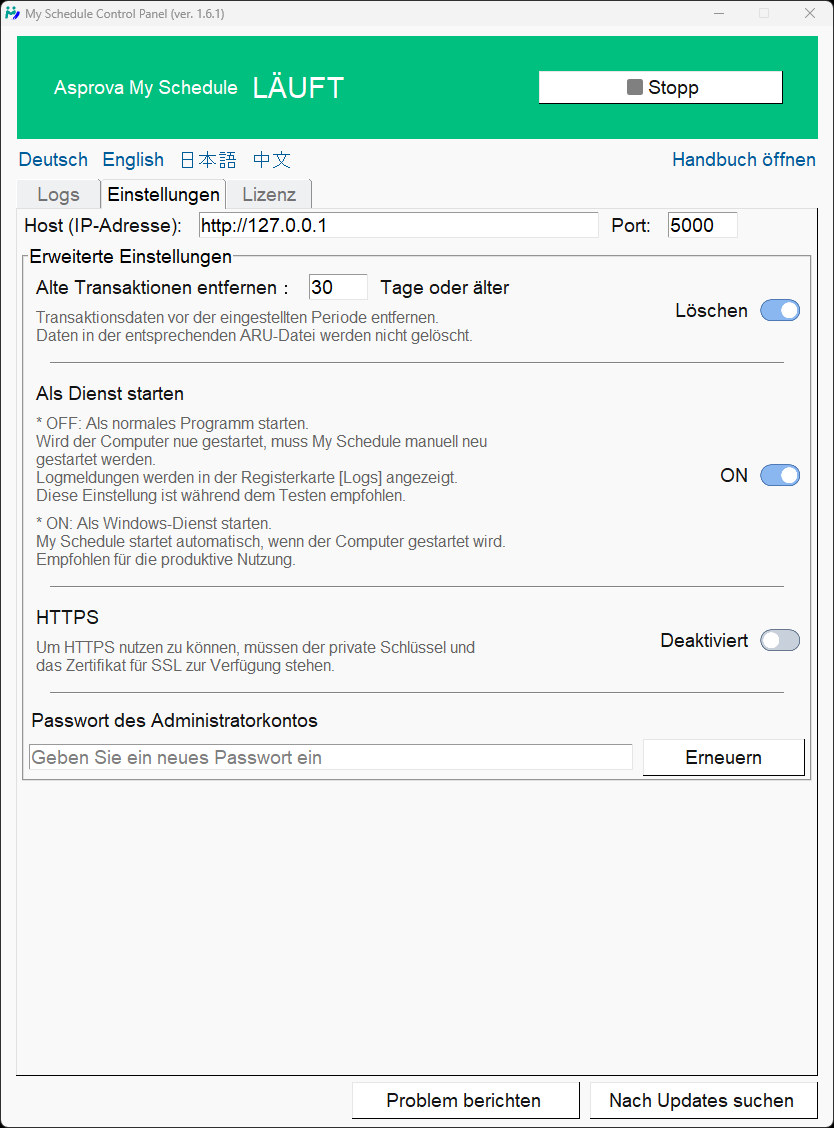Open the manual via Handbuch öffnen
The width and height of the screenshot is (834, 1128).
(x=743, y=160)
